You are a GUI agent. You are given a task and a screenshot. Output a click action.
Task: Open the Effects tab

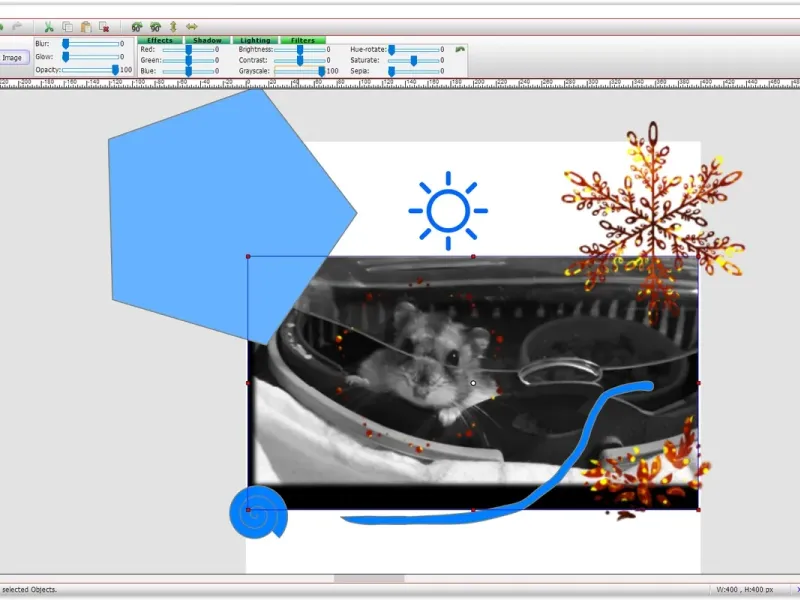[160, 40]
